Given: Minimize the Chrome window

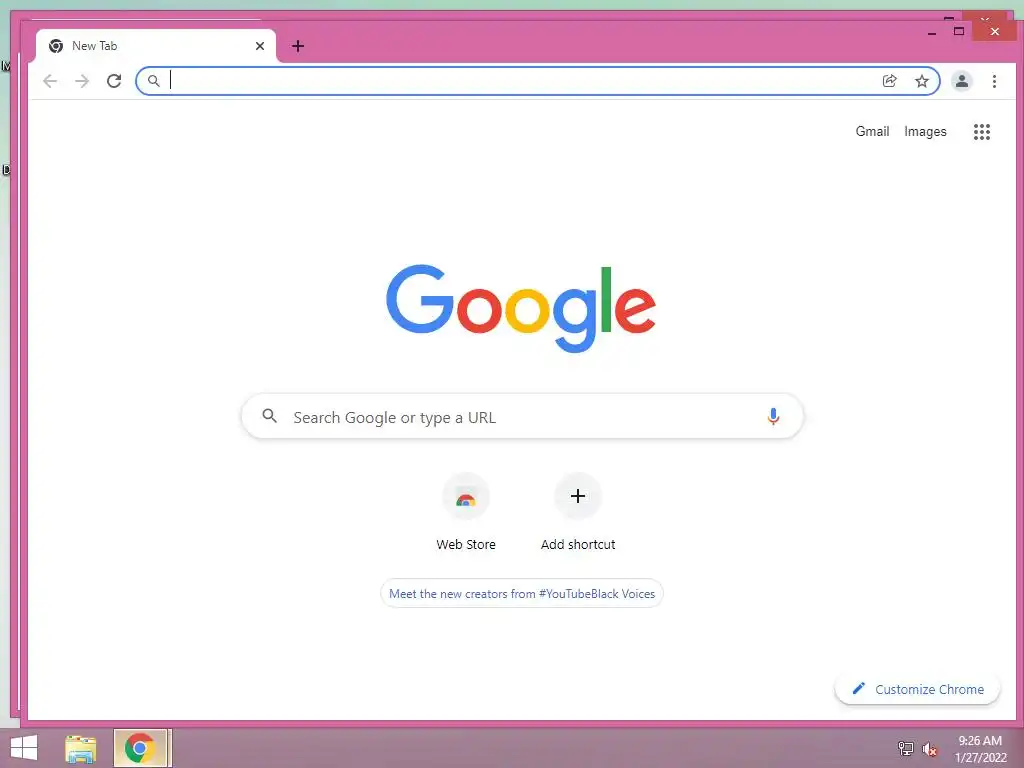Looking at the screenshot, I should (x=932, y=31).
